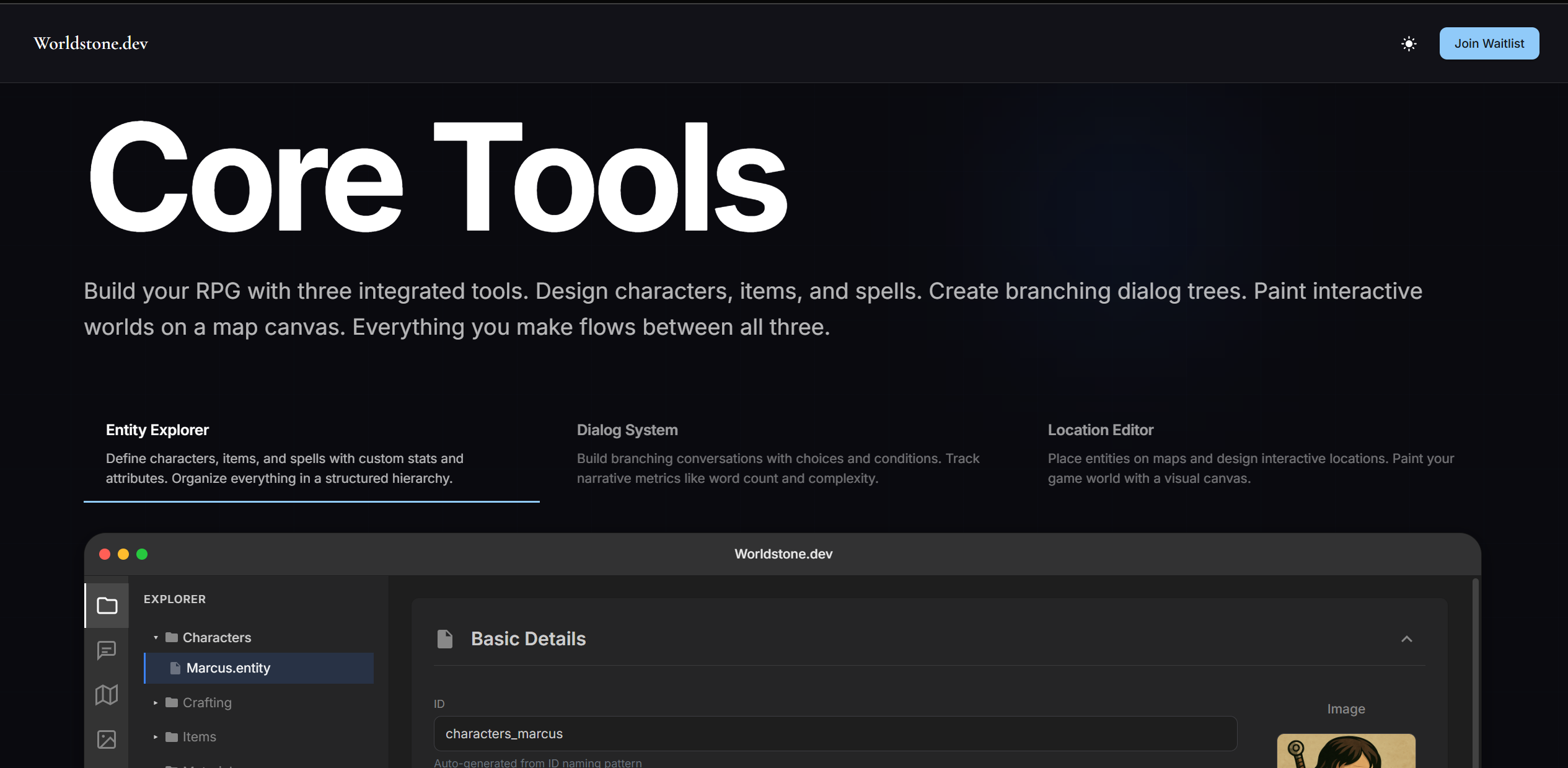The image size is (1568, 768).
Task: Open the Explorer folder sidebar icon
Action: tap(107, 606)
